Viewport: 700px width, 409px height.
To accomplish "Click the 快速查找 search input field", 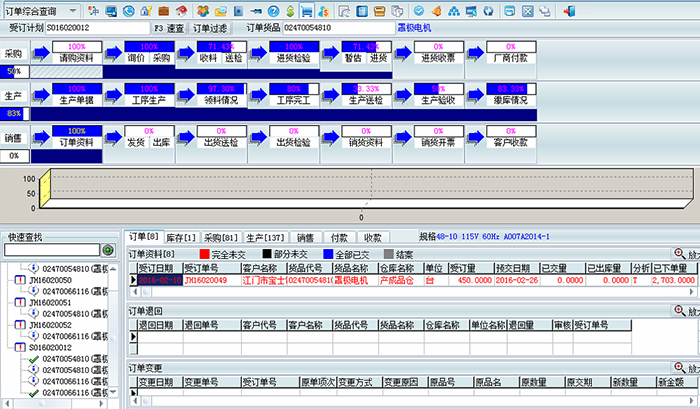I will point(52,250).
